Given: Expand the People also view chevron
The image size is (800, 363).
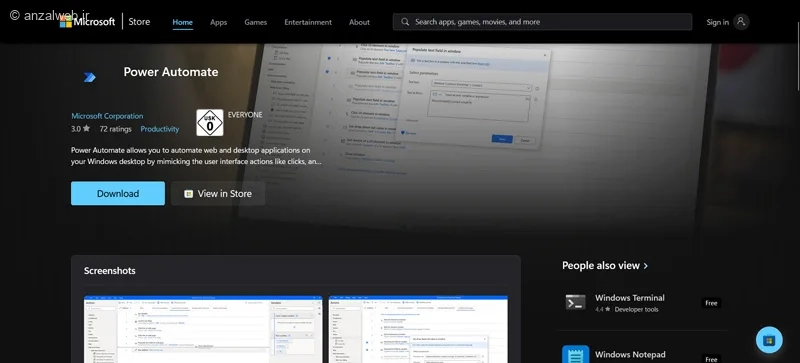Looking at the screenshot, I should [x=646, y=265].
